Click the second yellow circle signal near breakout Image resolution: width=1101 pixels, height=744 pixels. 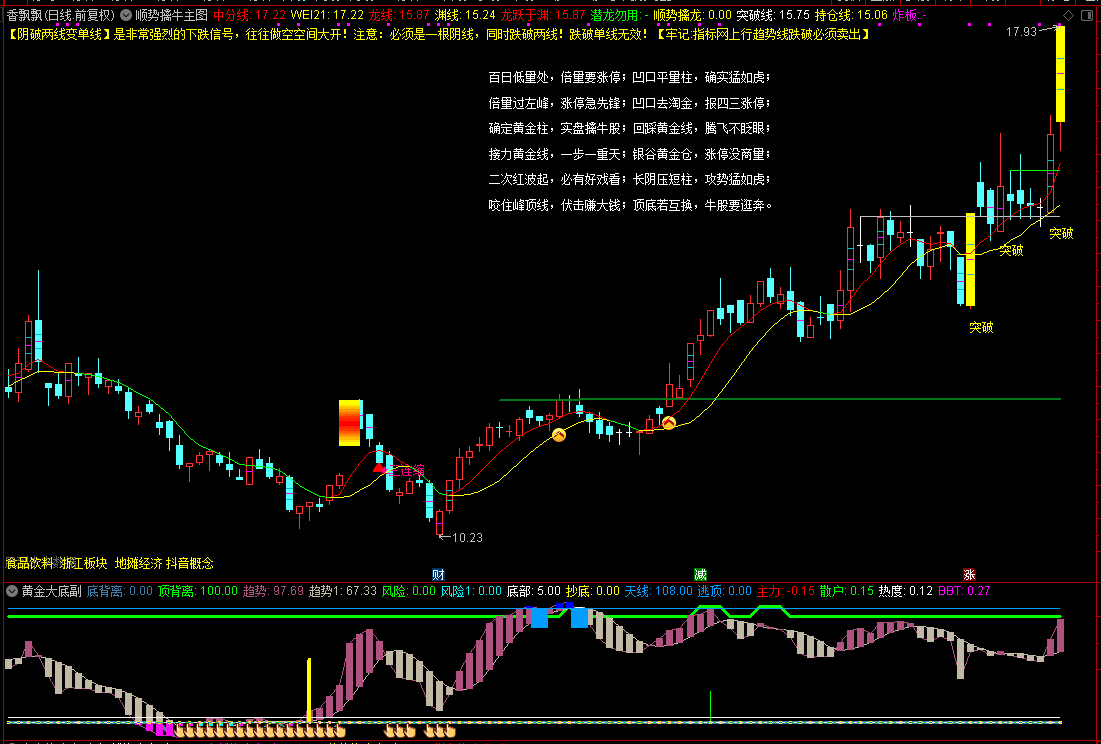click(x=669, y=423)
